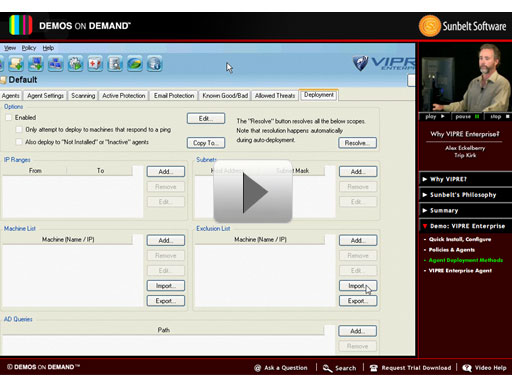Click the Edit button in Options
The height and width of the screenshot is (384, 512).
pos(206,119)
